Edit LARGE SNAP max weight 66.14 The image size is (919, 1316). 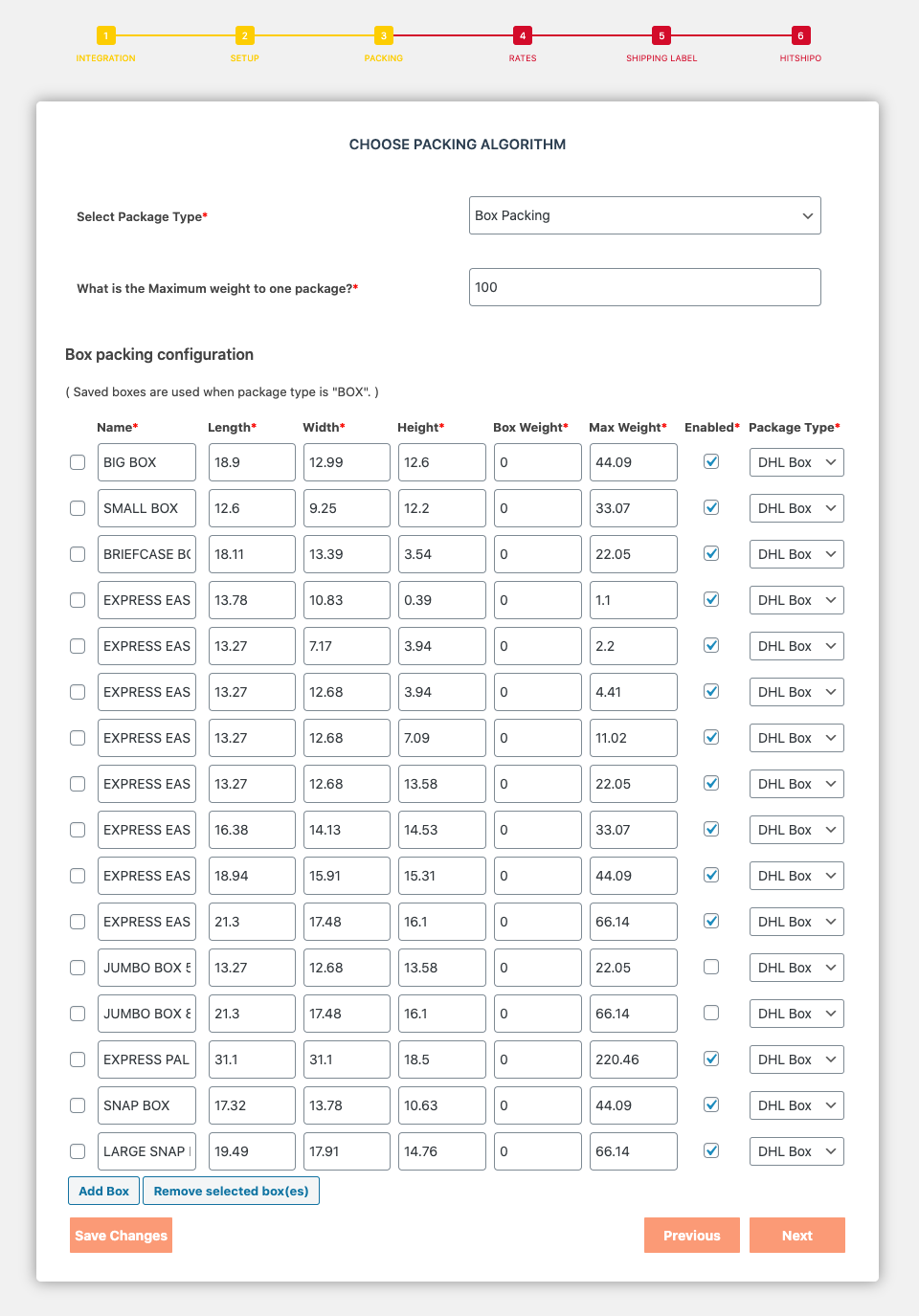pos(634,1151)
